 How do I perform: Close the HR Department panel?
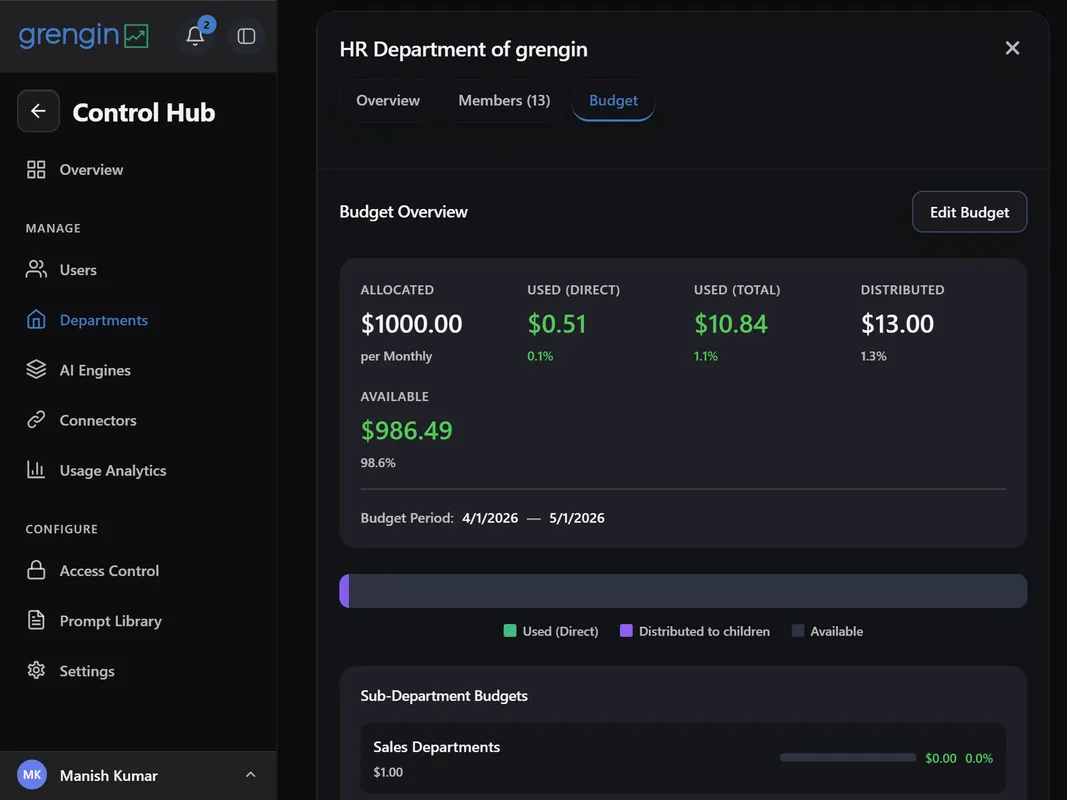pos(1012,48)
